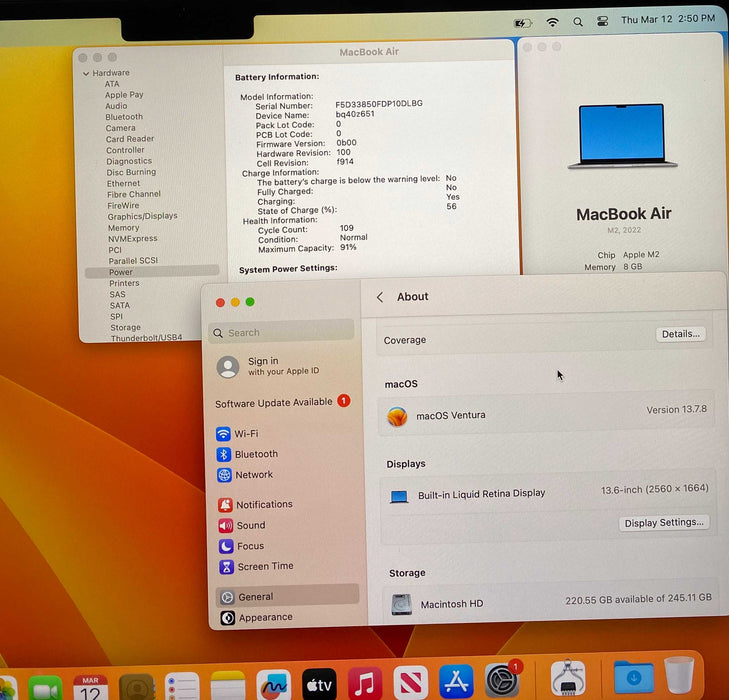
Task: Select Storage in System Information sidebar
Action: (125, 328)
